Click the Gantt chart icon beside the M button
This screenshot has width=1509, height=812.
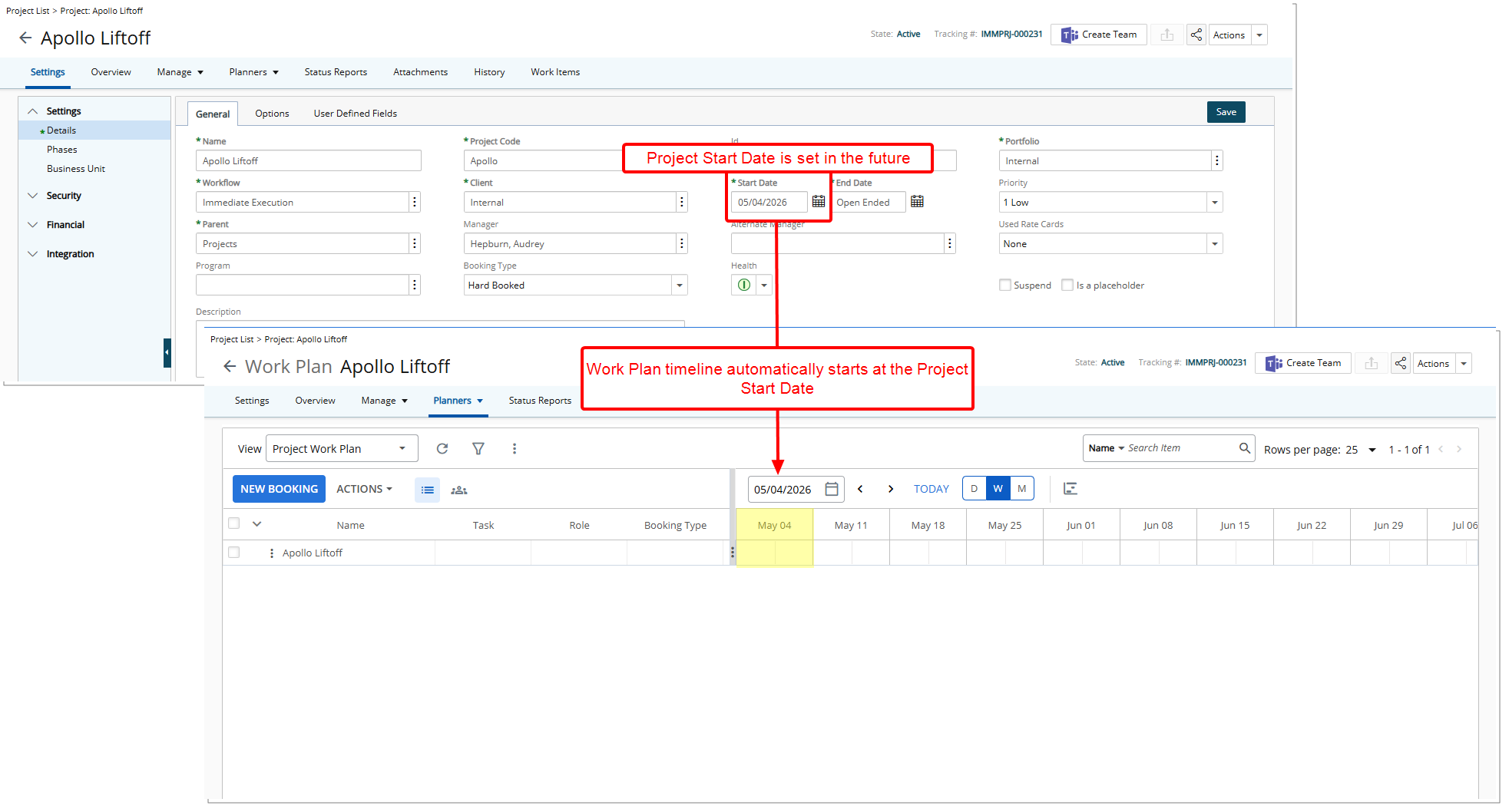click(x=1071, y=488)
